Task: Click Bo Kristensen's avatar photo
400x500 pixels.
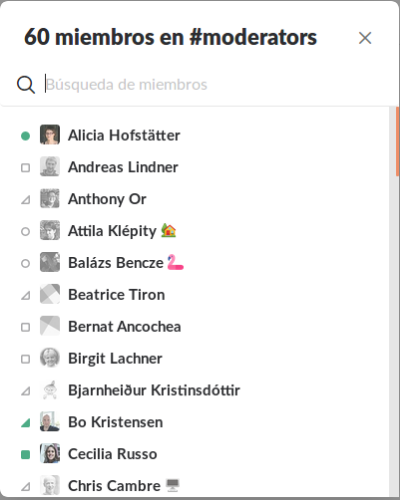Action: point(50,422)
